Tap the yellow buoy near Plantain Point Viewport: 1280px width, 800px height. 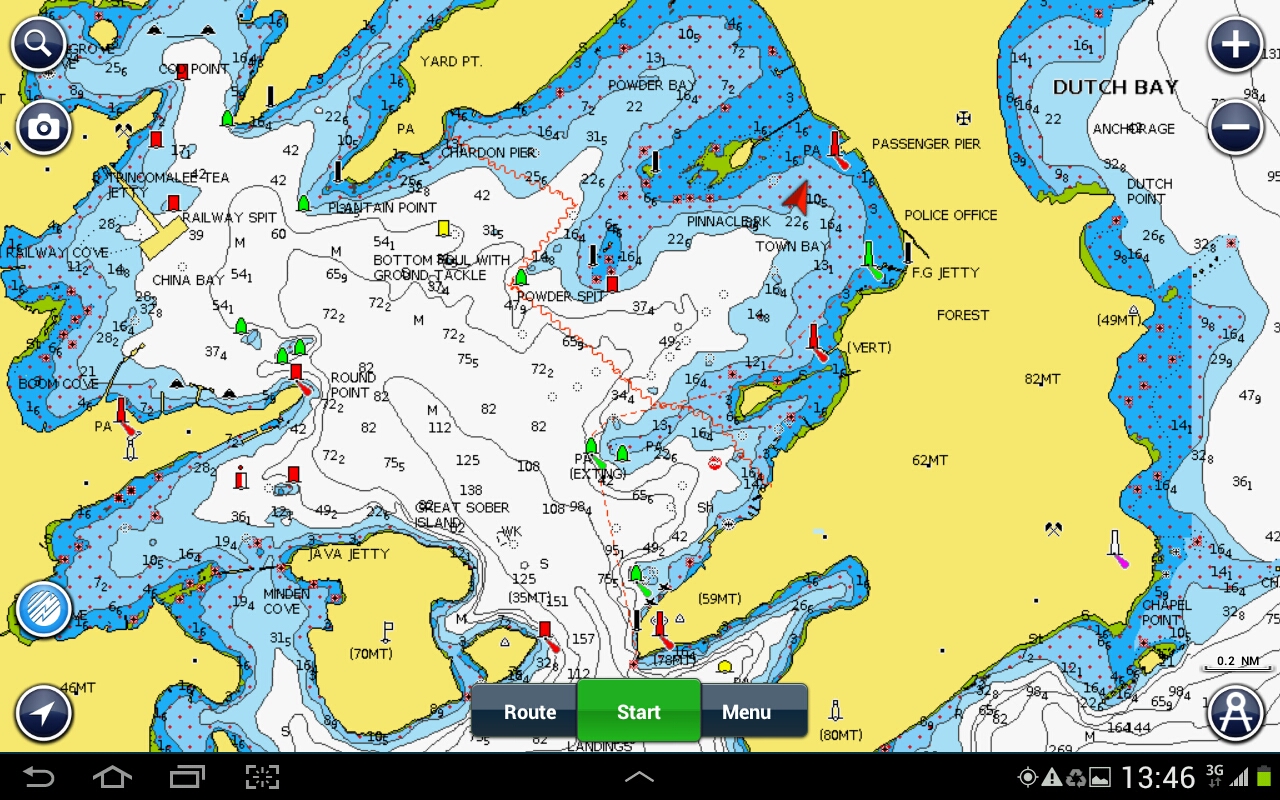tap(443, 229)
